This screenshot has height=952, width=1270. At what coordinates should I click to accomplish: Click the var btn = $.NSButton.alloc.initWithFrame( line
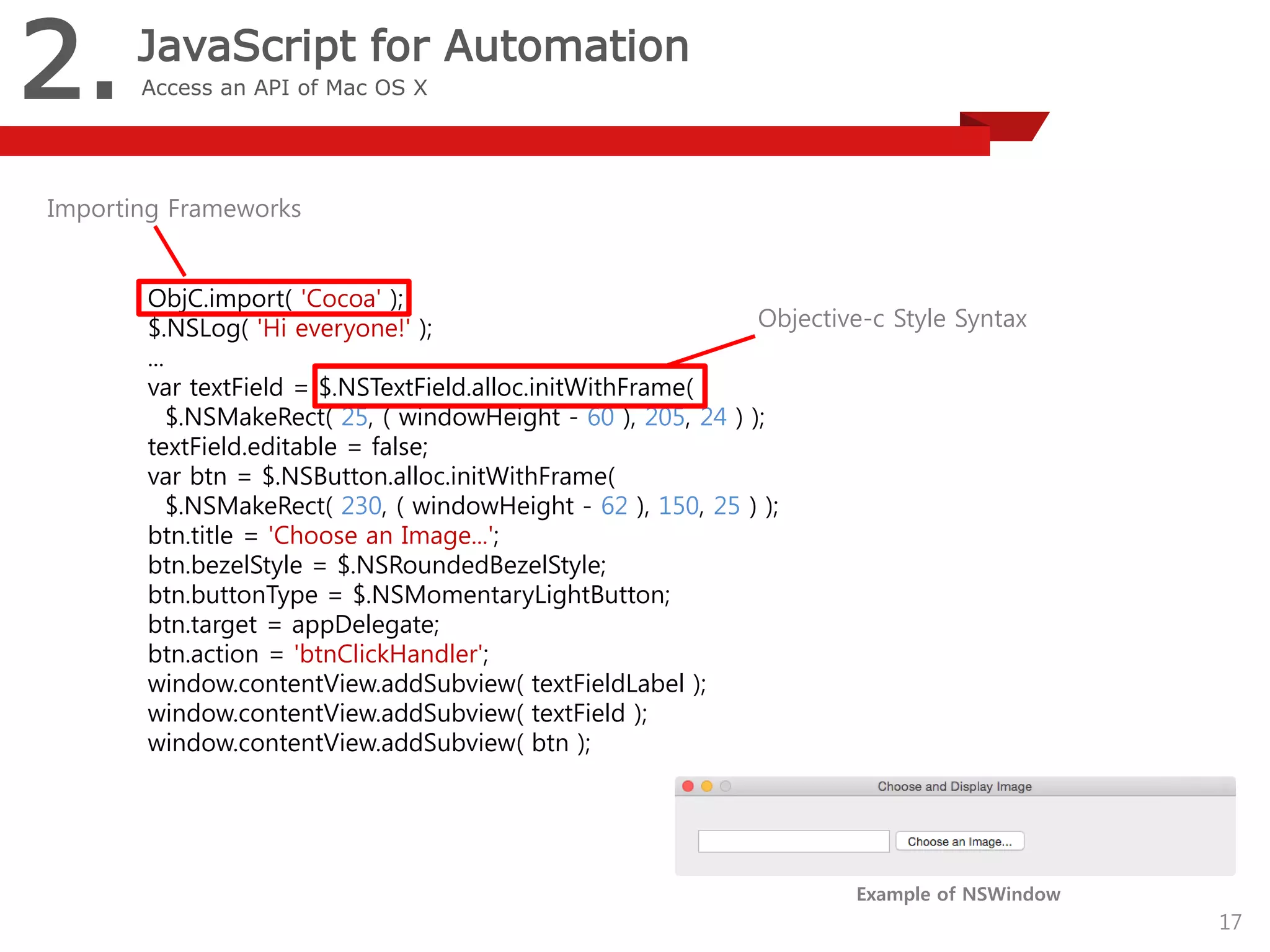(x=381, y=476)
